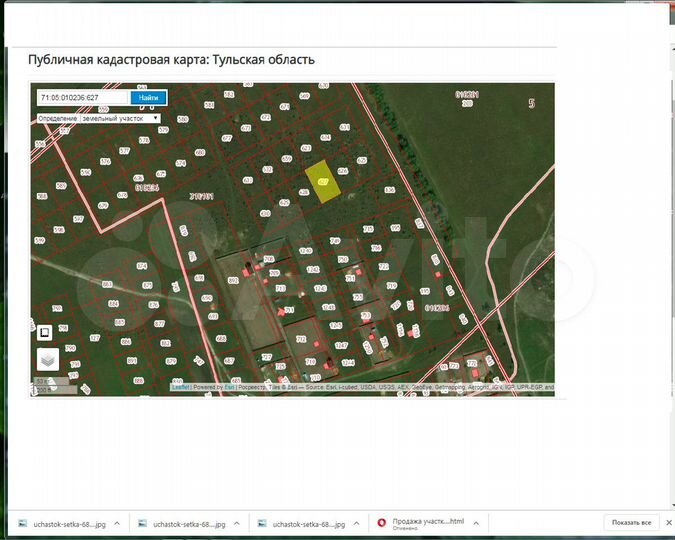Select parcel label 891 on the map

coord(132,360)
